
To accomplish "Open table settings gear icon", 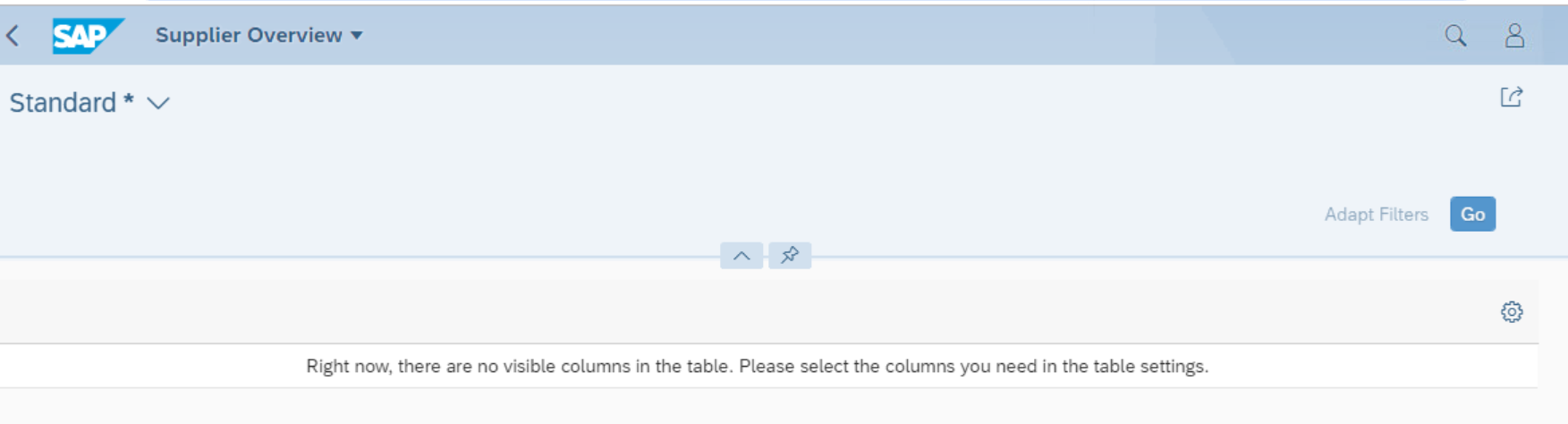I will [1512, 312].
